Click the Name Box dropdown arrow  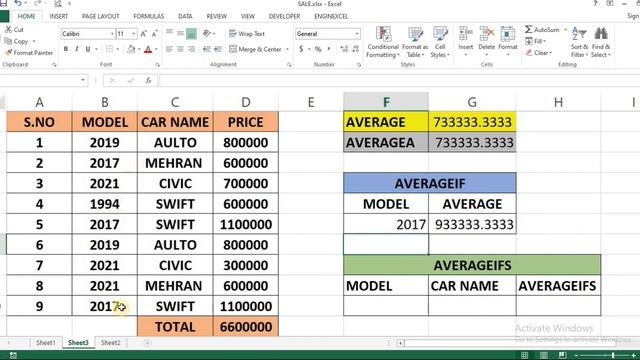(x=83, y=80)
